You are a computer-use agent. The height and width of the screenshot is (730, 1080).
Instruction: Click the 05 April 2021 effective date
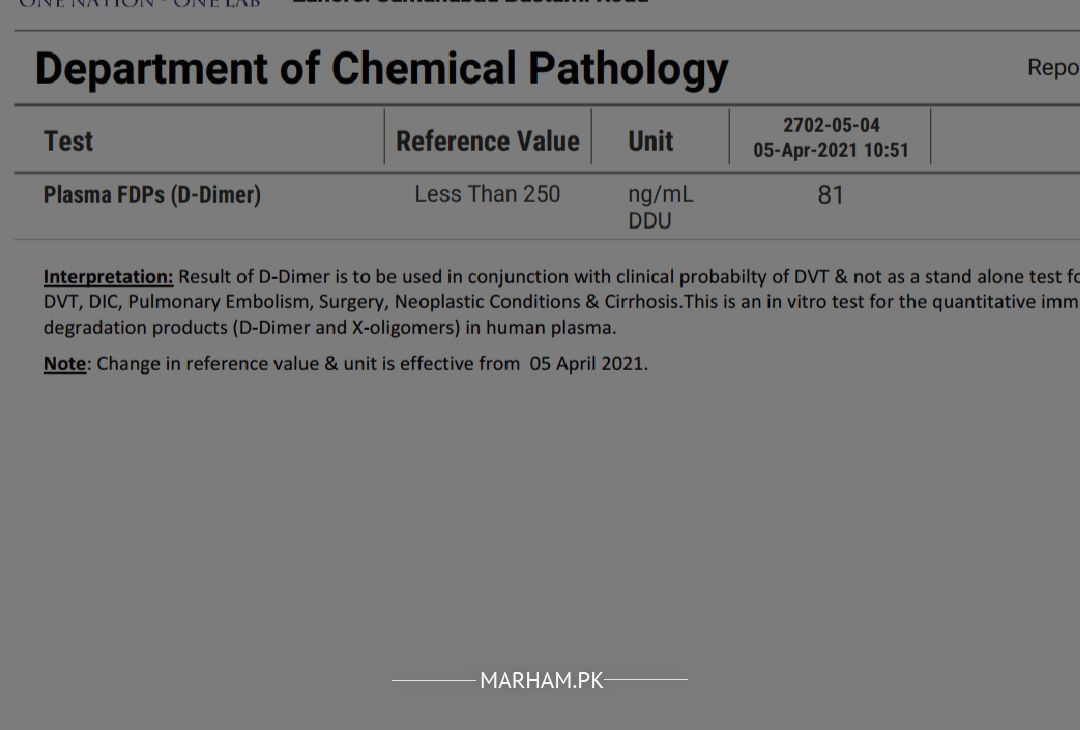click(x=587, y=364)
